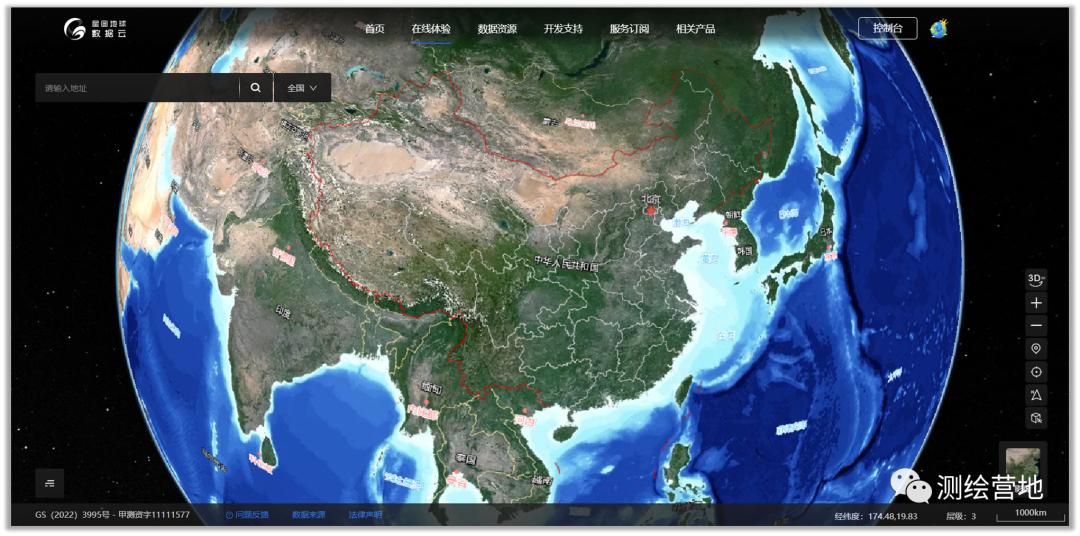Open the 首页 menu item
The width and height of the screenshot is (1080, 536).
(374, 29)
